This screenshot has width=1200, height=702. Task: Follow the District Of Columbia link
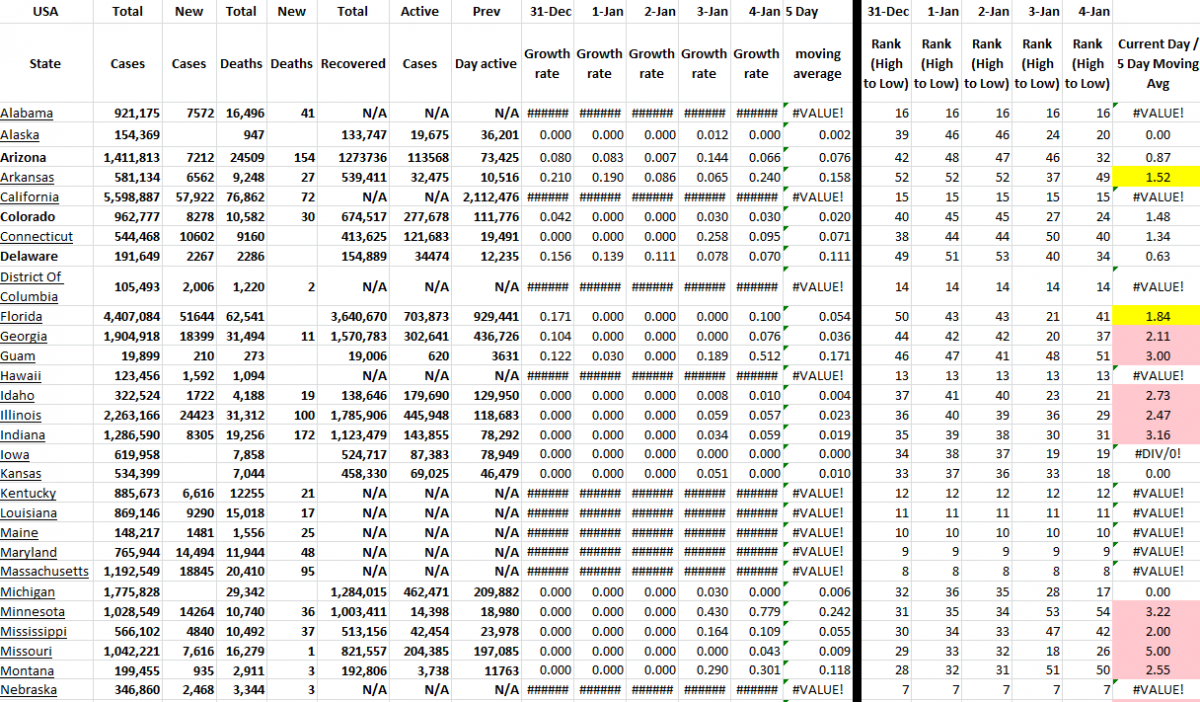point(30,286)
